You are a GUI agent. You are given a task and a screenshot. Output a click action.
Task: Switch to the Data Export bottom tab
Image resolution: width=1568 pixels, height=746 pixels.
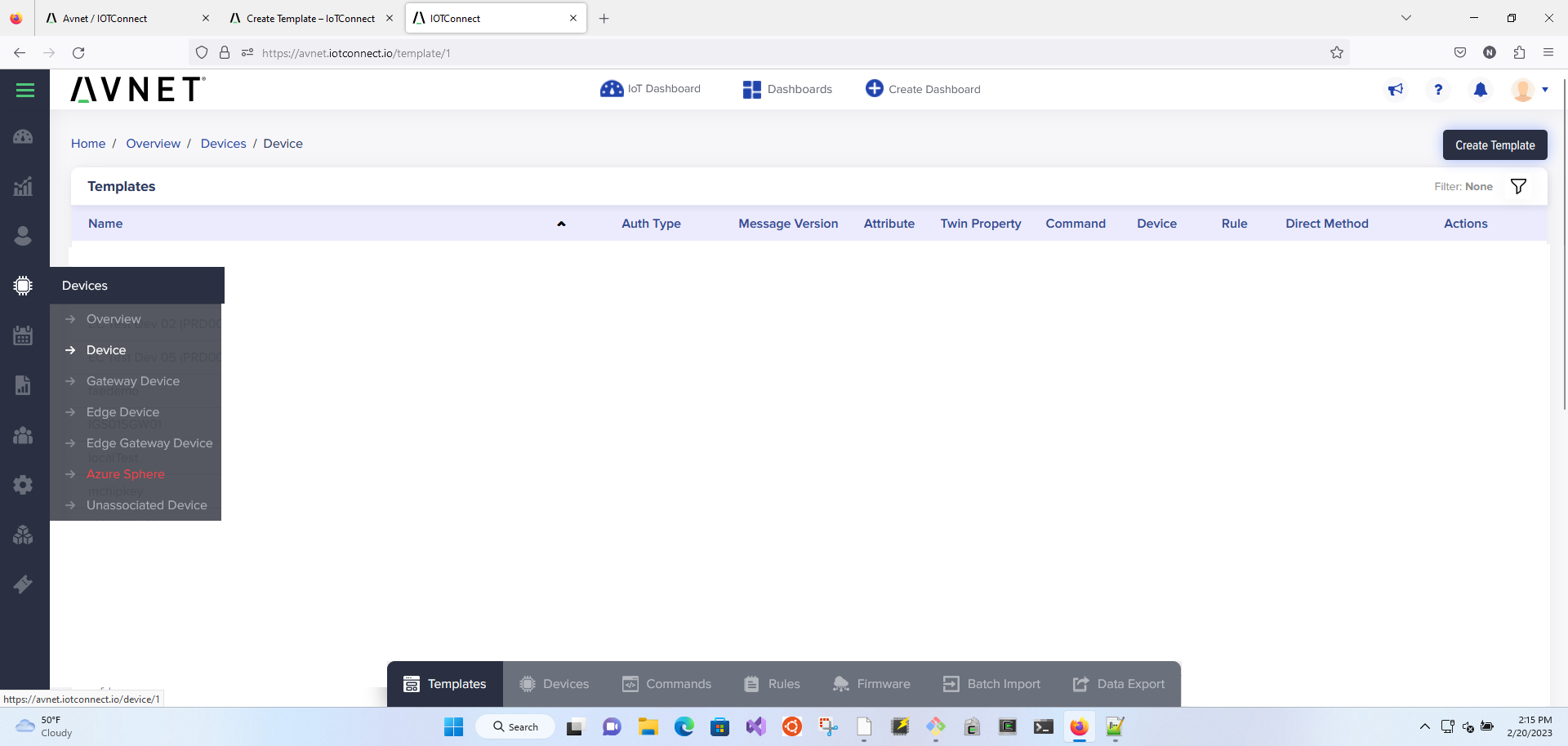1119,684
